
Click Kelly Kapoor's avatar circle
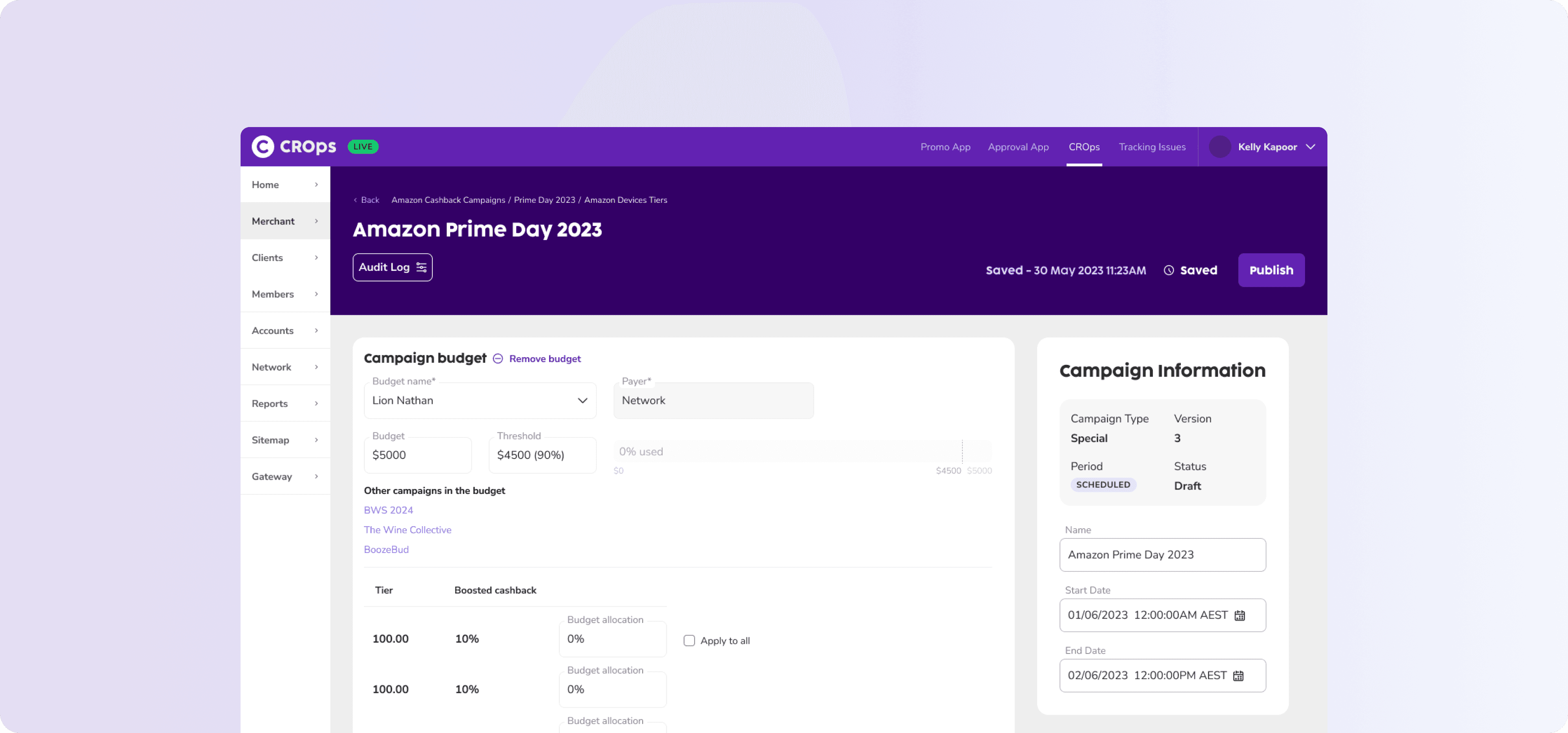coord(1220,147)
